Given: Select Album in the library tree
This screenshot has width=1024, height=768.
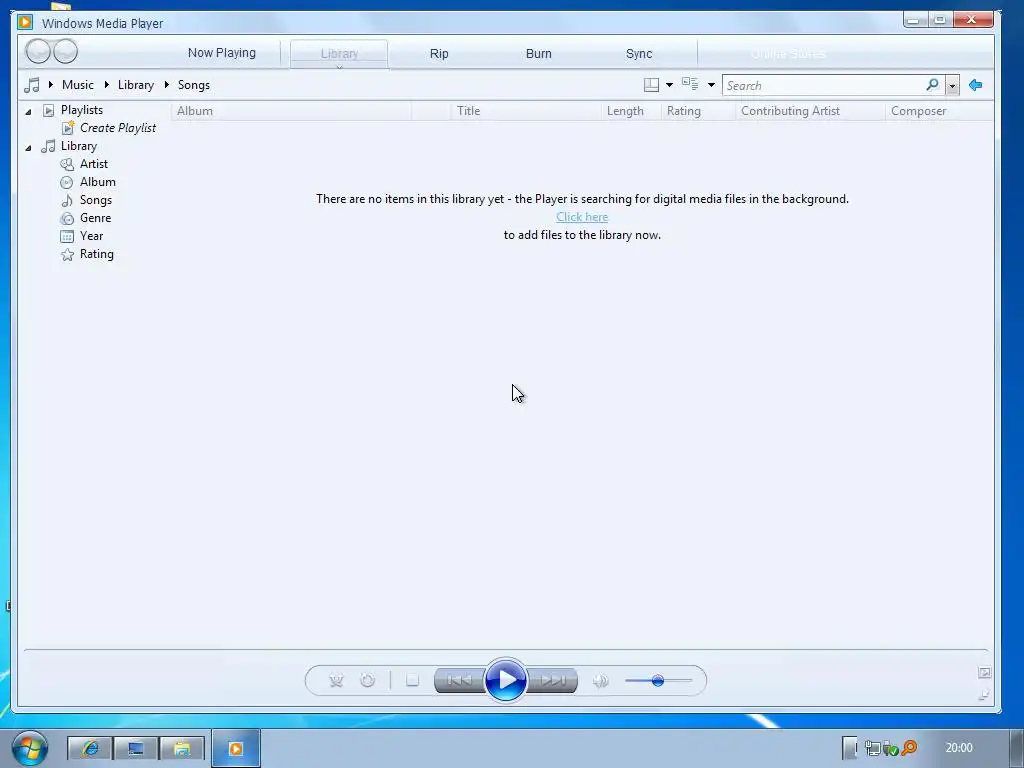Looking at the screenshot, I should (x=97, y=182).
